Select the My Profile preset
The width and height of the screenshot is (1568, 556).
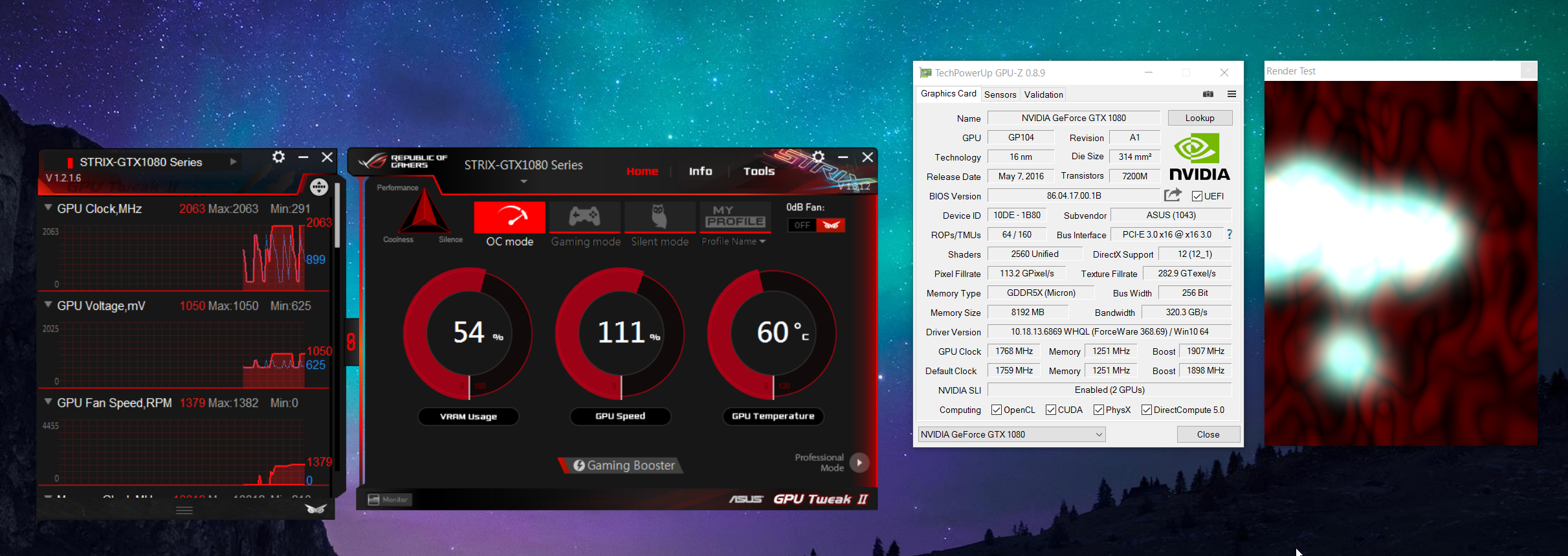735,217
